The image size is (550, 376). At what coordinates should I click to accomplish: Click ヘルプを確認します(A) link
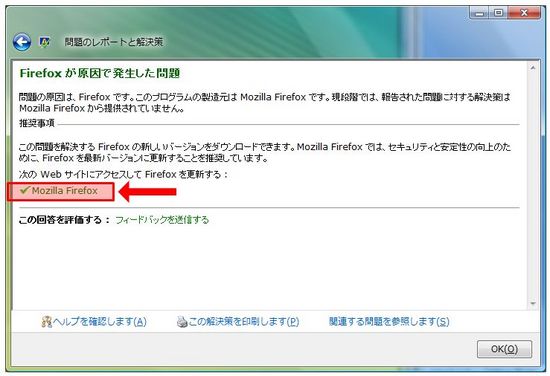[100, 321]
